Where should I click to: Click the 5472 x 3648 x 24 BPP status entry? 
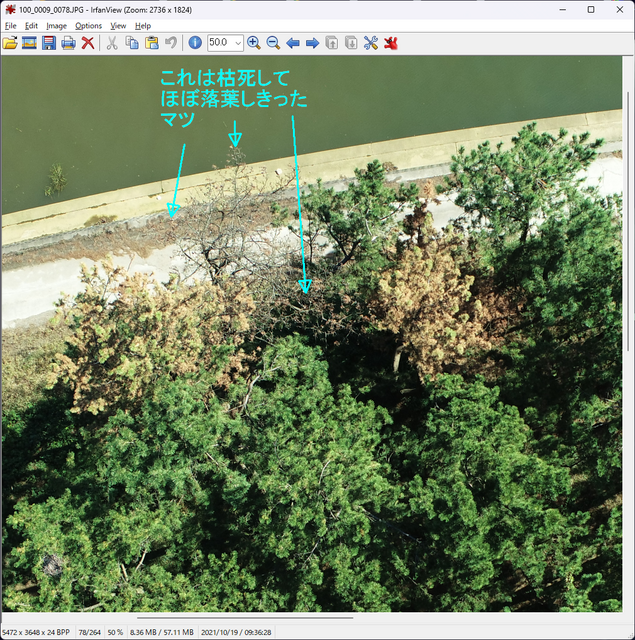pyautogui.click(x=36, y=632)
